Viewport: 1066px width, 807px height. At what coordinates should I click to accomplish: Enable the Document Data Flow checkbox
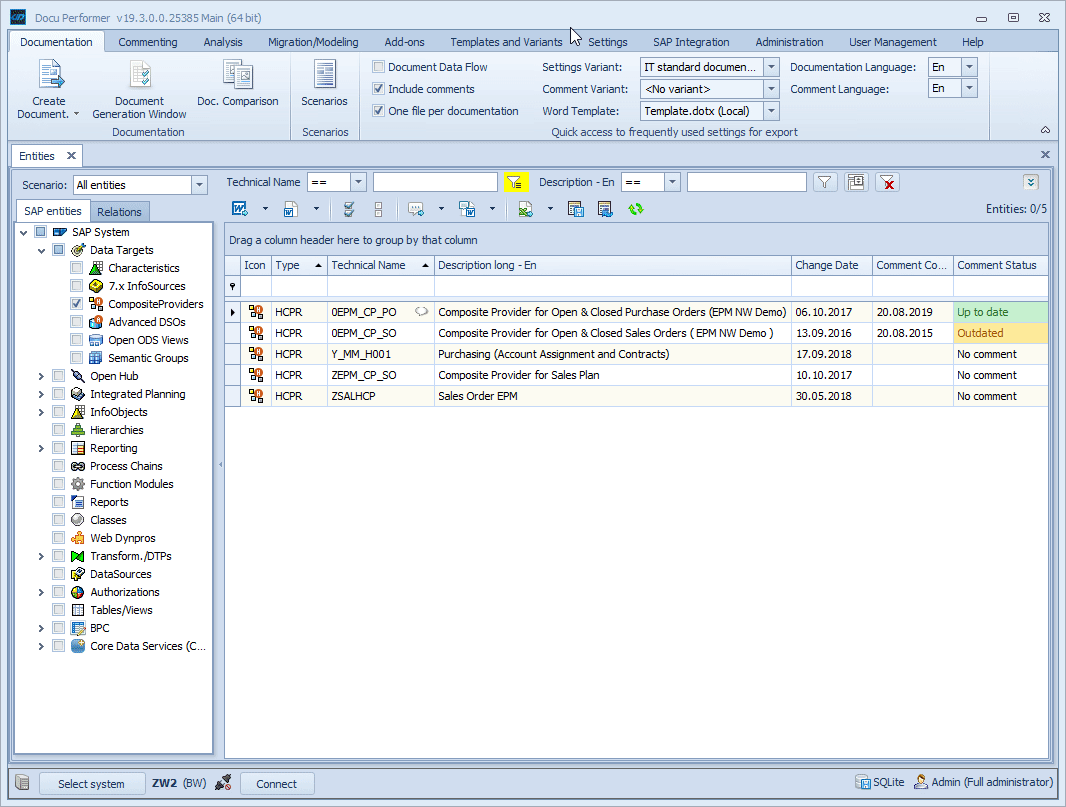pos(379,67)
